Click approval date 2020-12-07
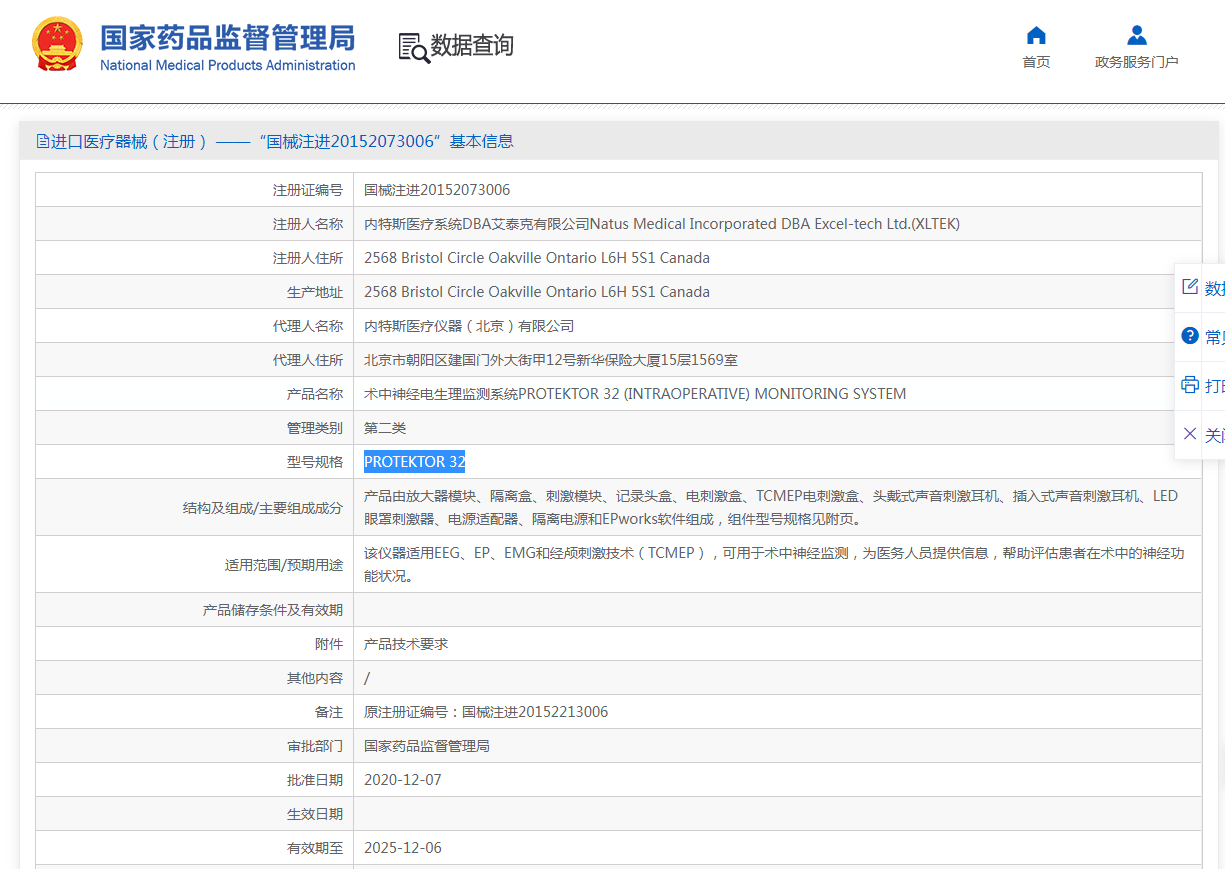The height and width of the screenshot is (869, 1225). point(403,780)
